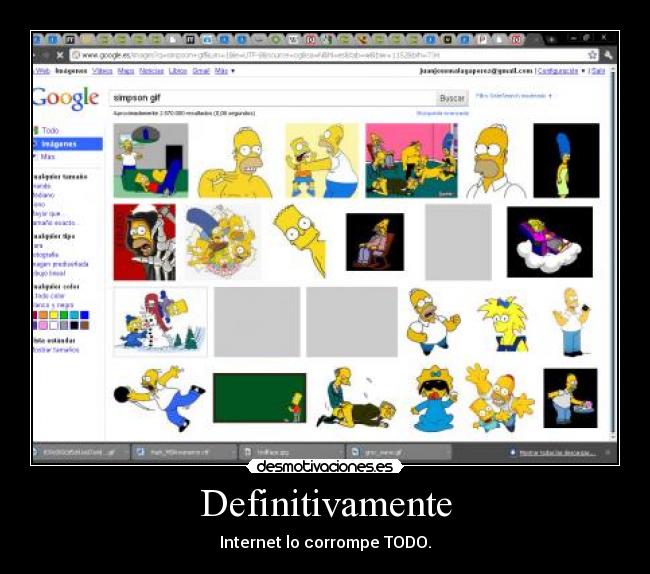Screen dimensions: 650x574
Task: Pick the black color swatch
Action: pyautogui.click(x=74, y=325)
